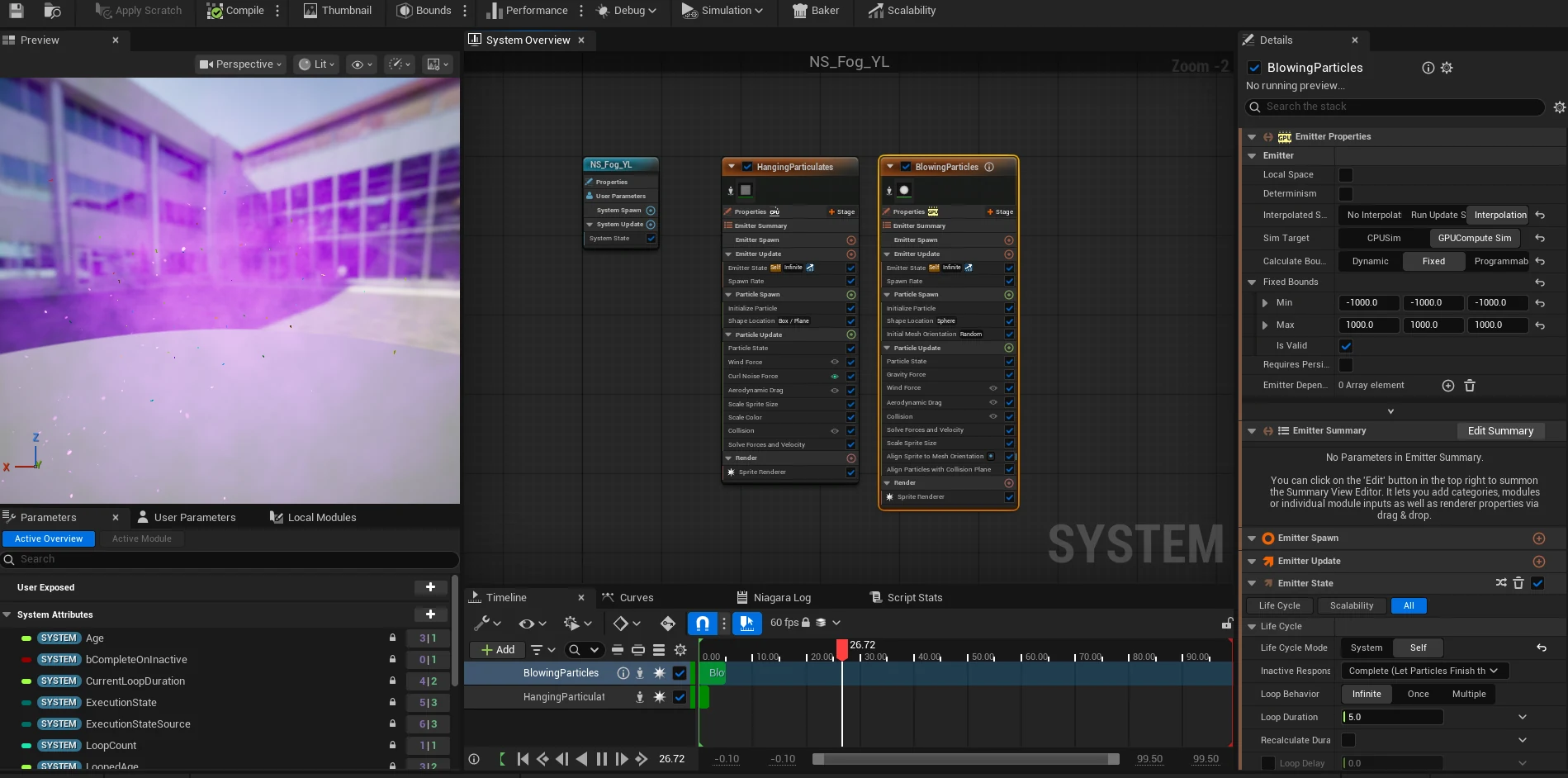1568x778 pixels.
Task: Delete all Emitter Dependencies array elements
Action: point(1470,386)
